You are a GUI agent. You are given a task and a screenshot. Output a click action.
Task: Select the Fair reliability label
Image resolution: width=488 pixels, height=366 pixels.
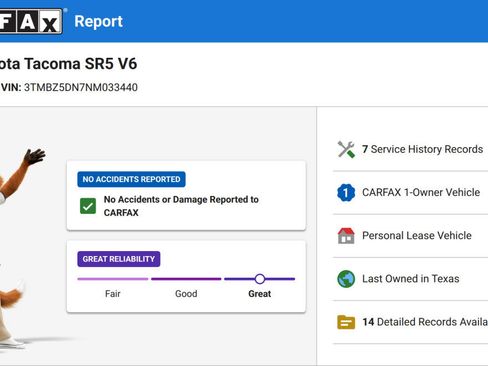click(x=113, y=294)
